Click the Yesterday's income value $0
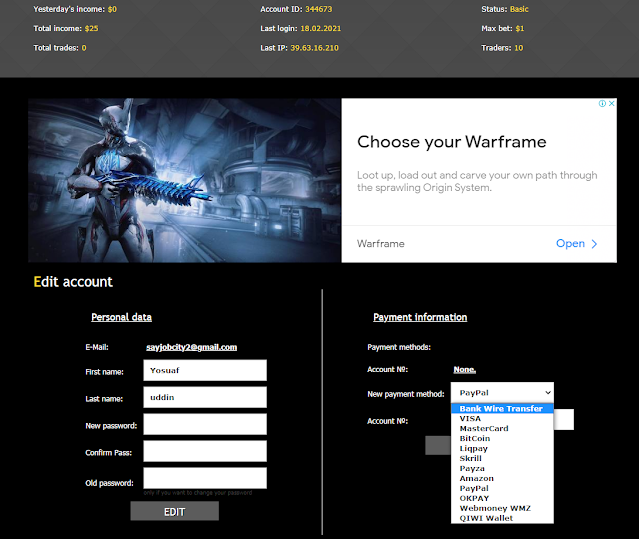The width and height of the screenshot is (639, 539). 112,9
